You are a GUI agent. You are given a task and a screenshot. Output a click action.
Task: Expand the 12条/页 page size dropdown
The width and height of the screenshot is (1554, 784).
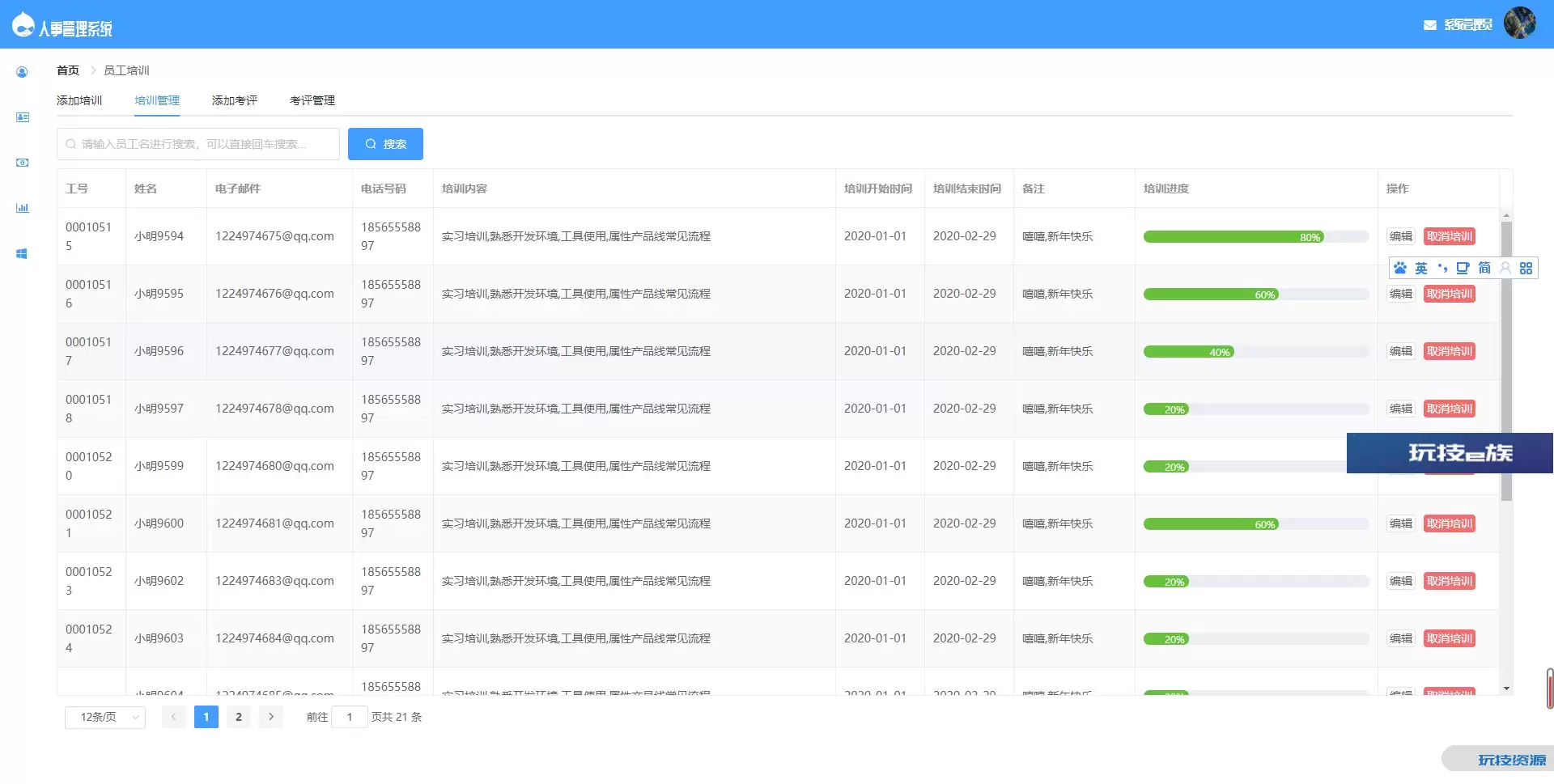(105, 717)
